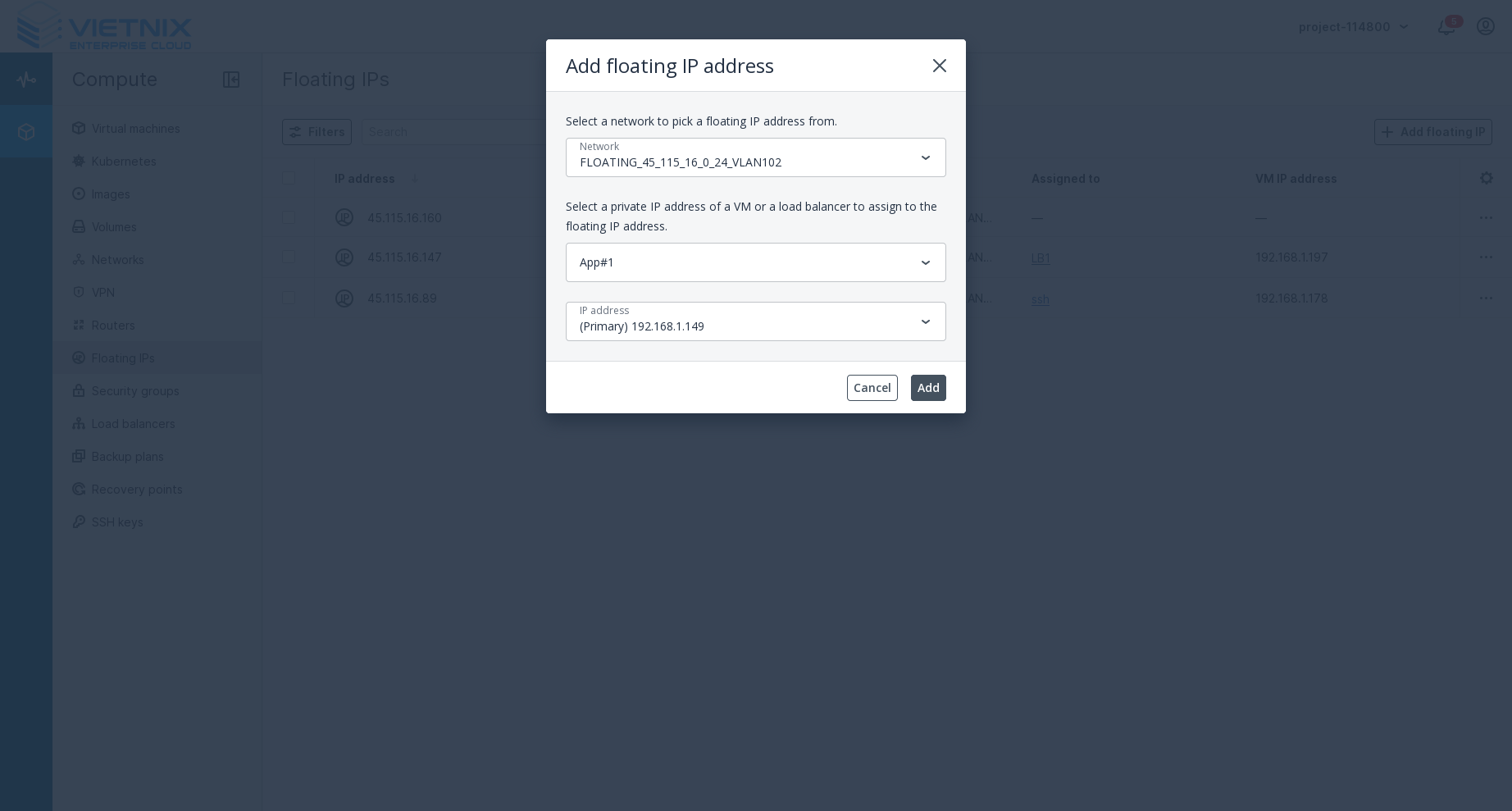This screenshot has height=811, width=1512.
Task: Open the table column settings gear
Action: pyautogui.click(x=1487, y=178)
